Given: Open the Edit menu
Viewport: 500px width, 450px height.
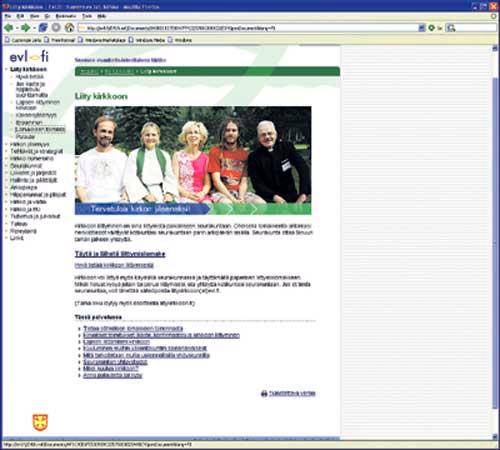Looking at the screenshot, I should point(20,16).
